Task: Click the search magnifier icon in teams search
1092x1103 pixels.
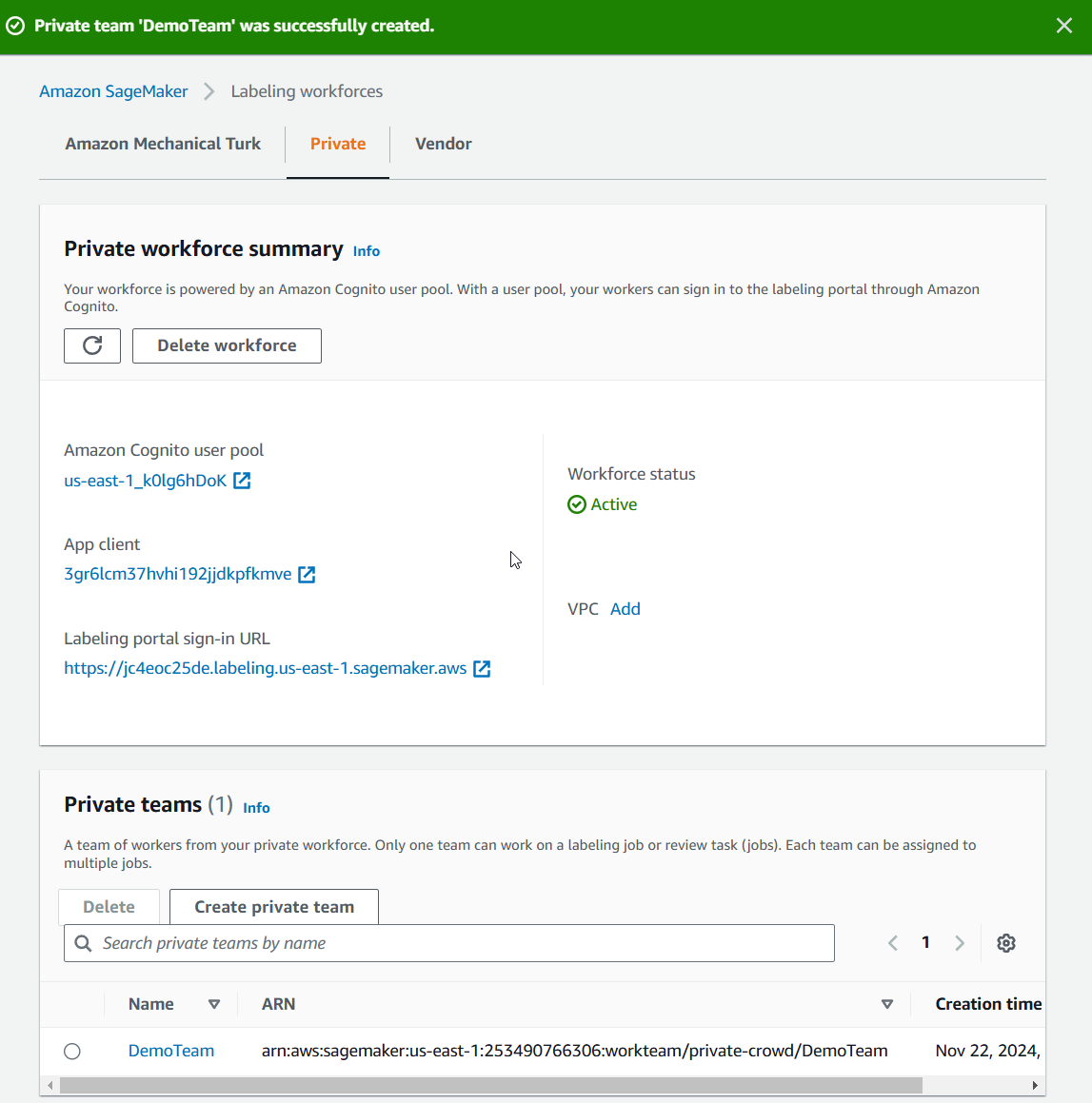Action: (x=83, y=943)
